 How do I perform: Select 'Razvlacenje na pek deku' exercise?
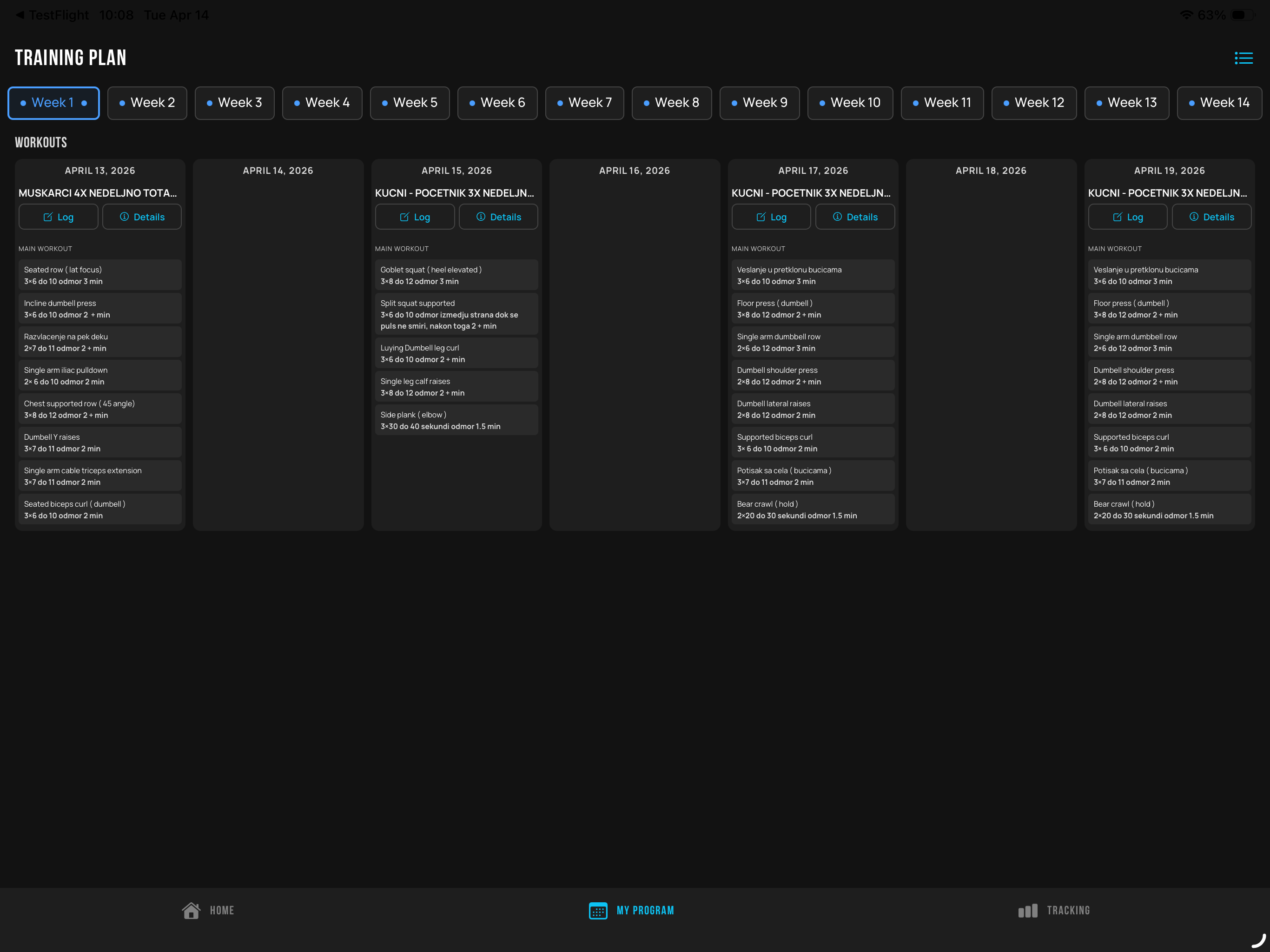click(100, 342)
